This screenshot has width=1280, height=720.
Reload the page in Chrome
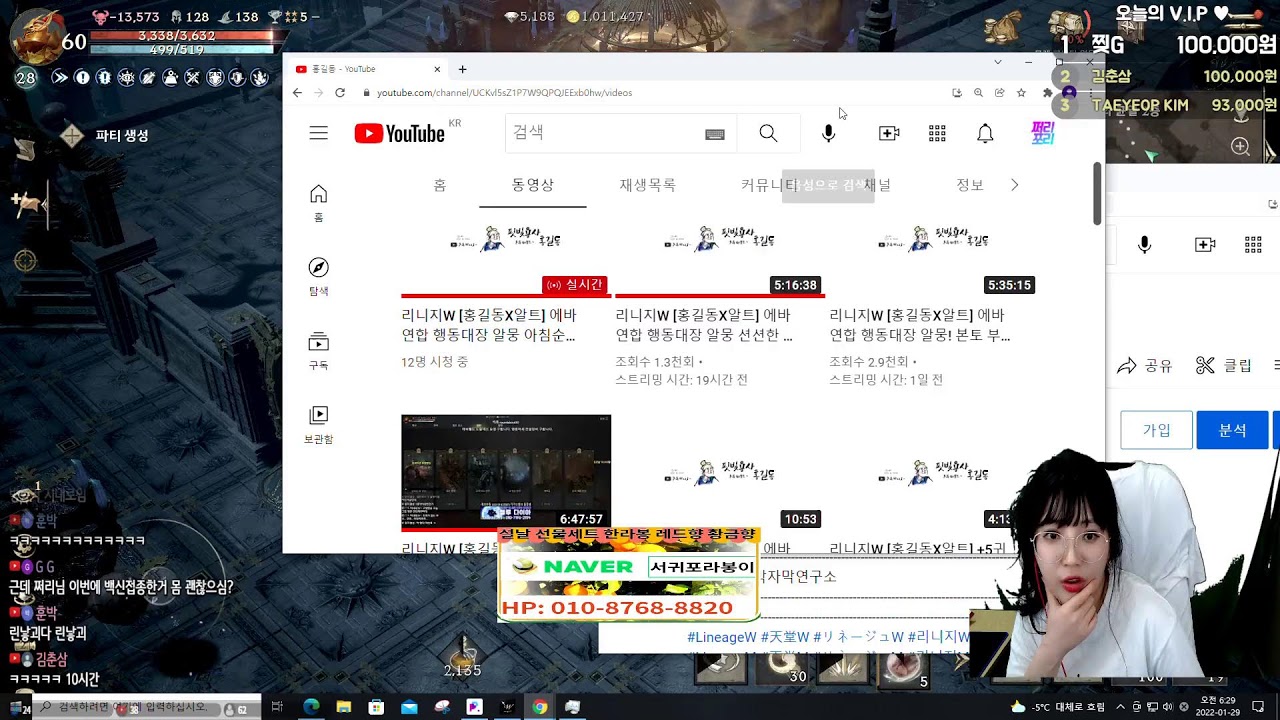click(x=340, y=93)
